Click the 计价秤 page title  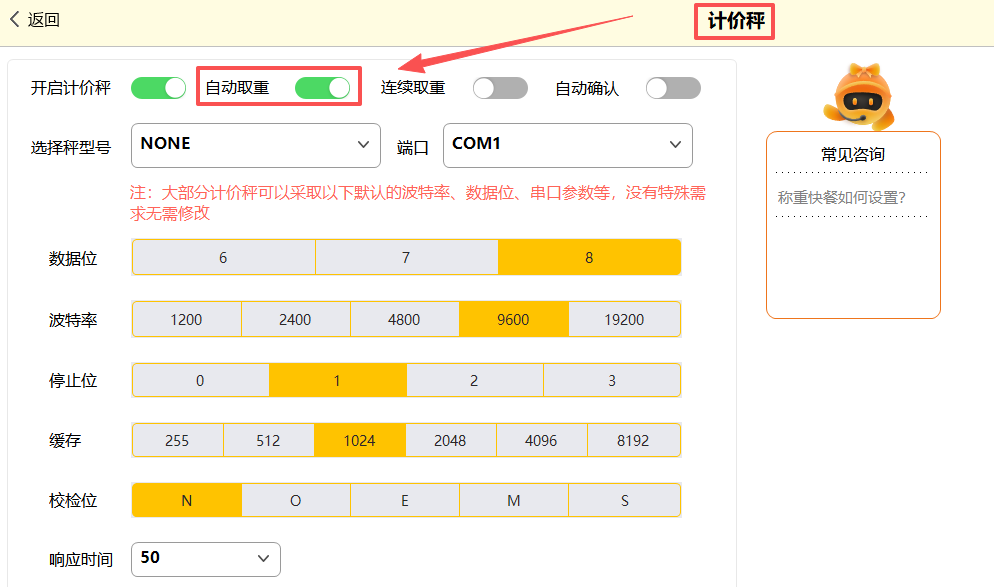pos(735,22)
